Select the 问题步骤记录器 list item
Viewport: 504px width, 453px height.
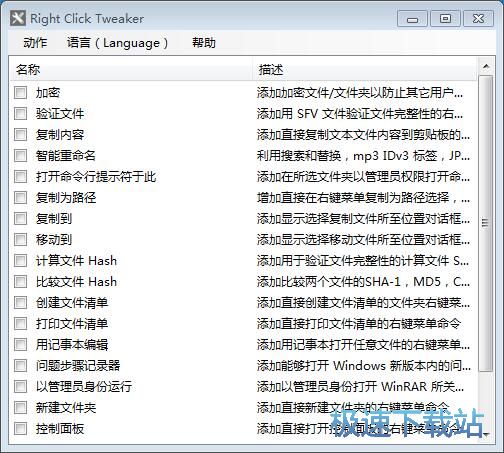click(78, 366)
